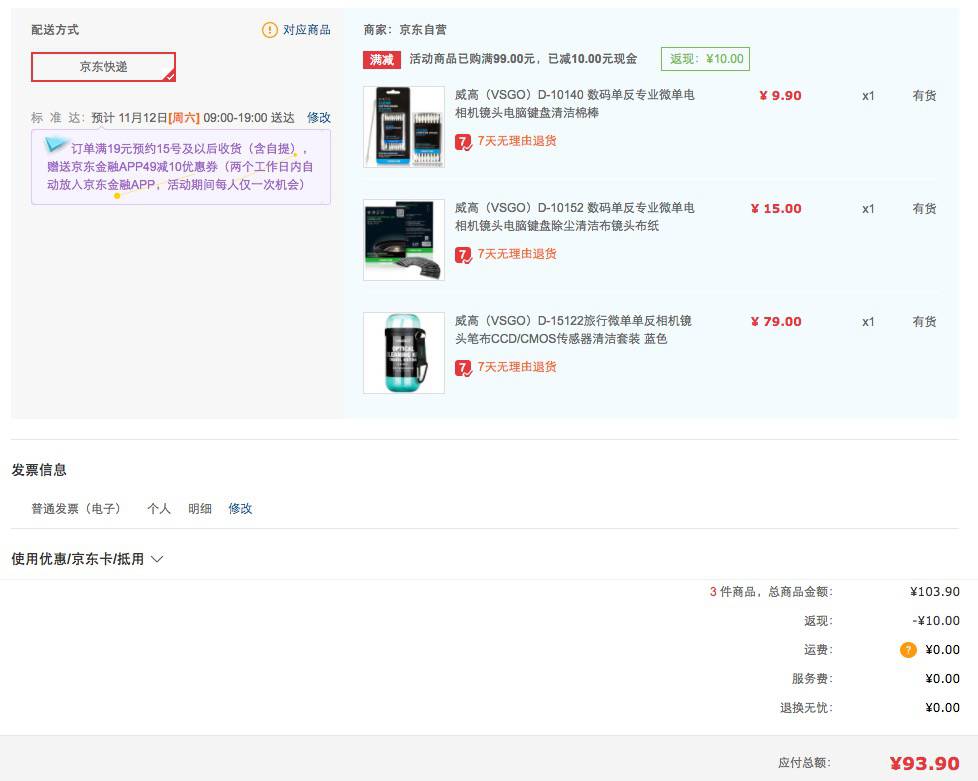
Task: Click the orange question mark icon beside 运费
Action: point(908,650)
